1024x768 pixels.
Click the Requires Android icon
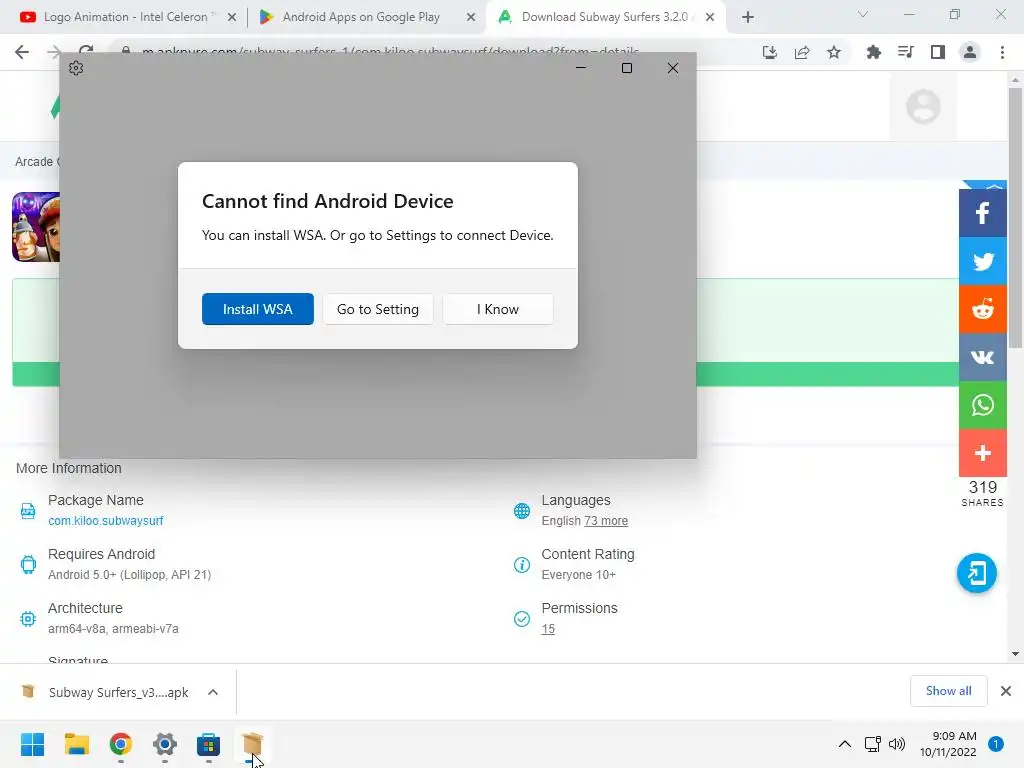[28, 564]
